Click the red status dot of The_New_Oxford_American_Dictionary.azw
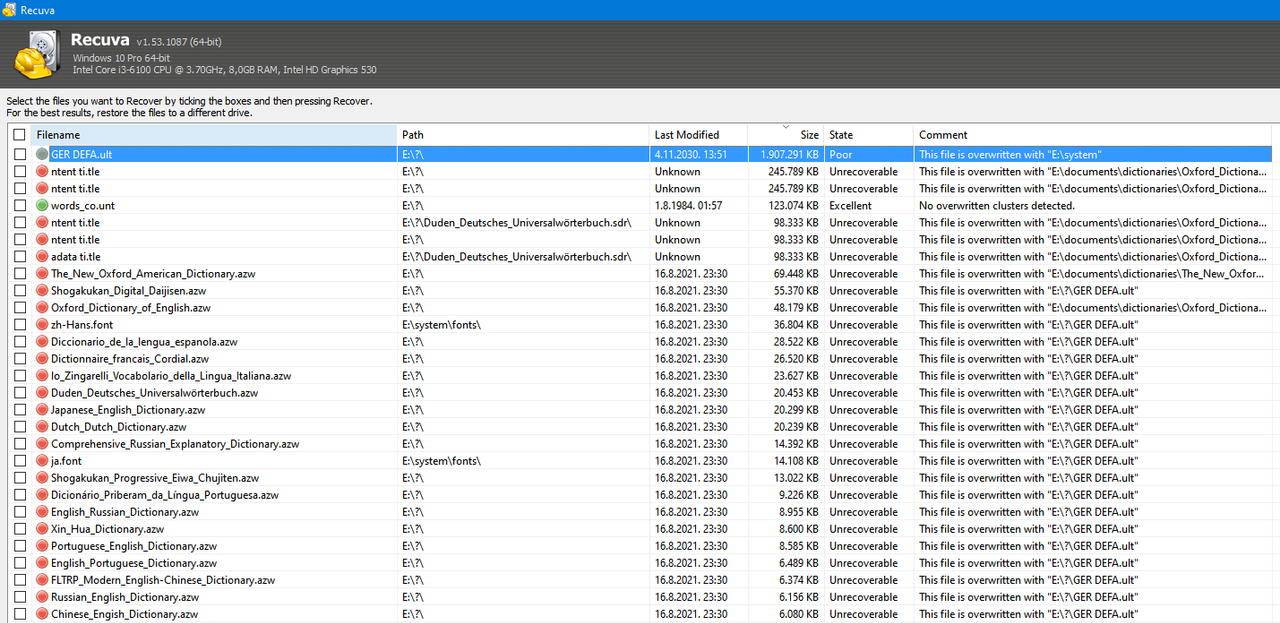1280x623 pixels. [x=42, y=274]
